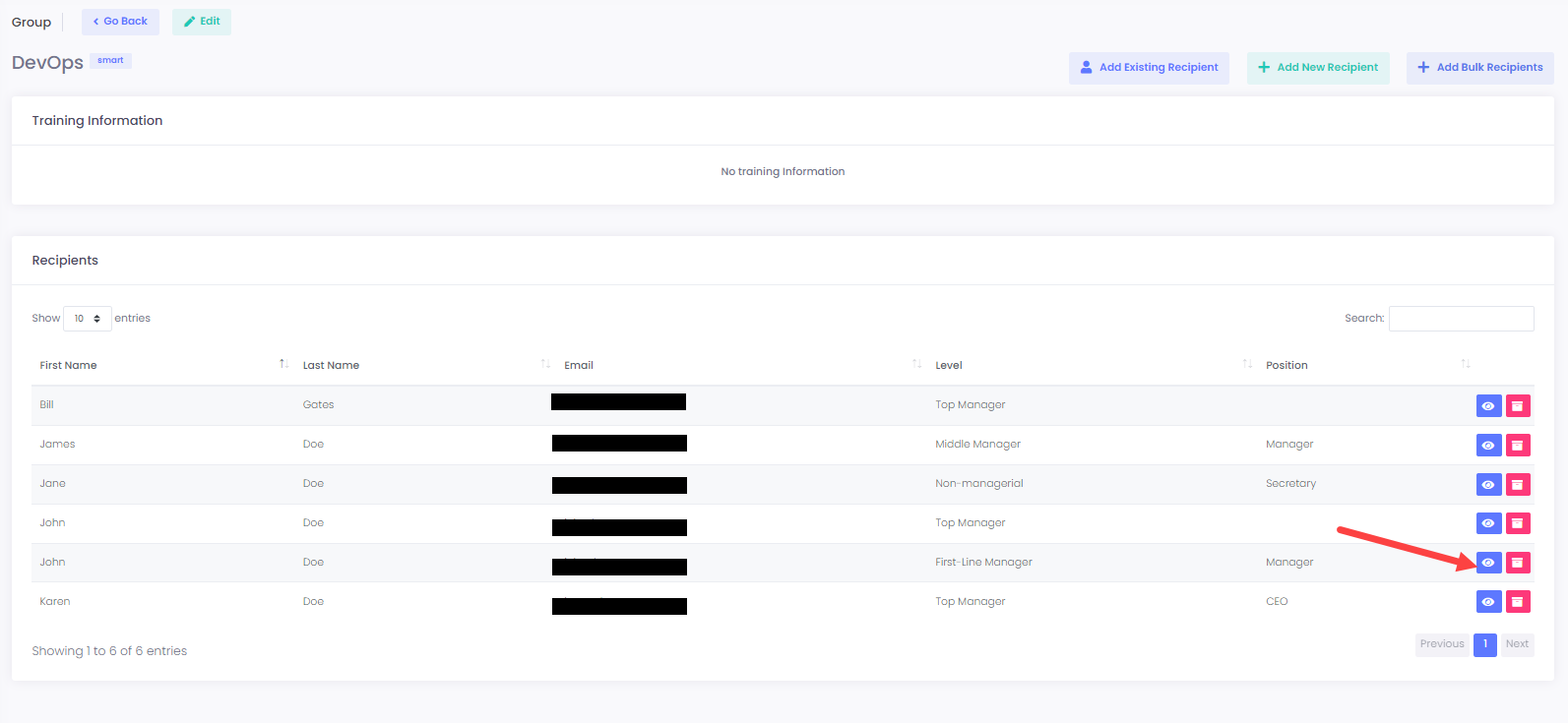Sort recipients by First Name column
This screenshot has width=1568, height=723.
pyautogui.click(x=69, y=365)
